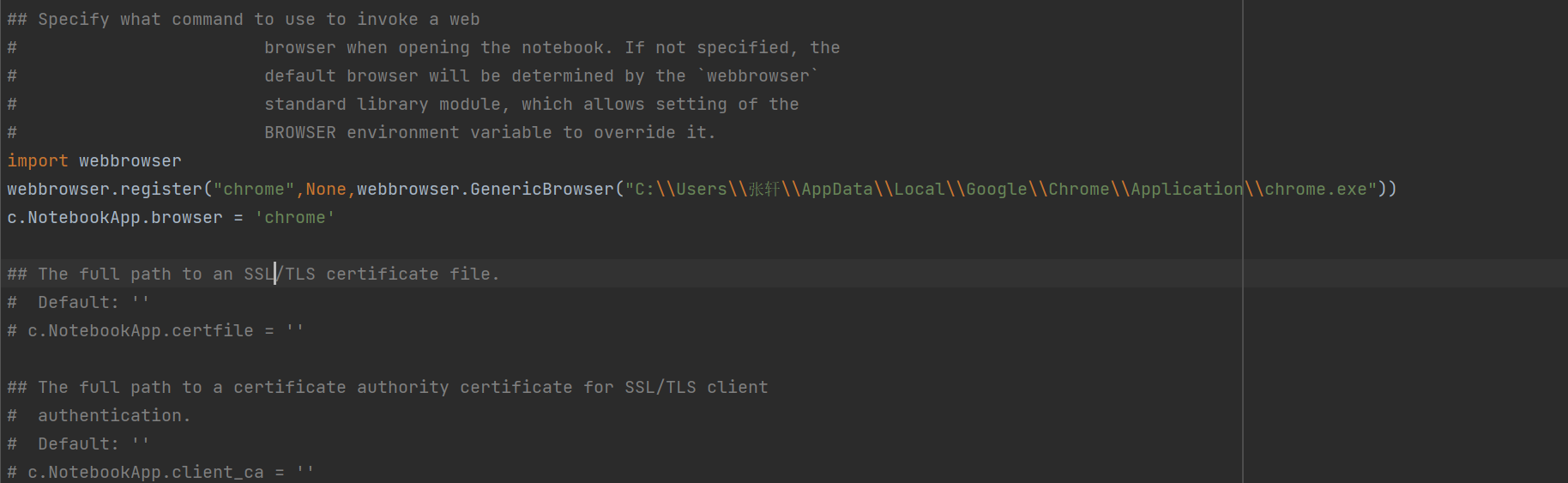This screenshot has width=1568, height=483.
Task: Click 'GenericBrowser' in the code line
Action: (x=542, y=189)
